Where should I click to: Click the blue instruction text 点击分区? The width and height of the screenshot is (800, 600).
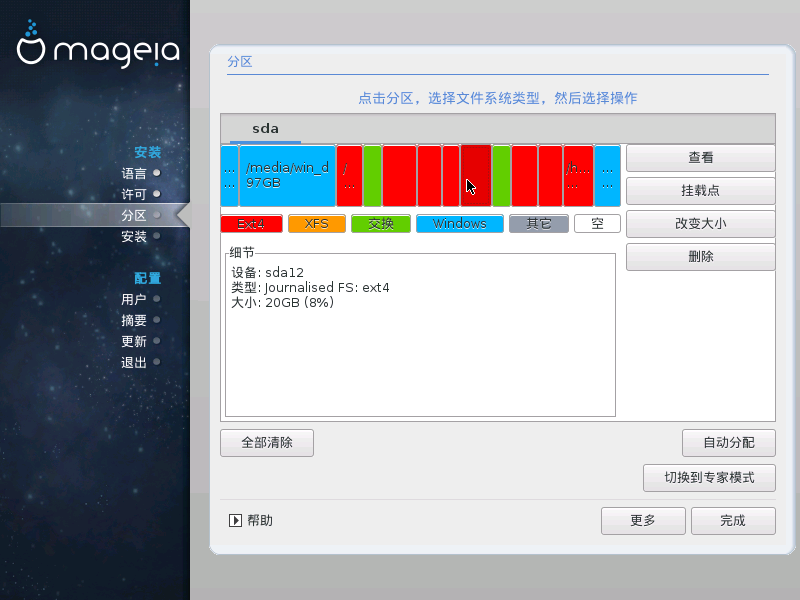click(x=497, y=98)
